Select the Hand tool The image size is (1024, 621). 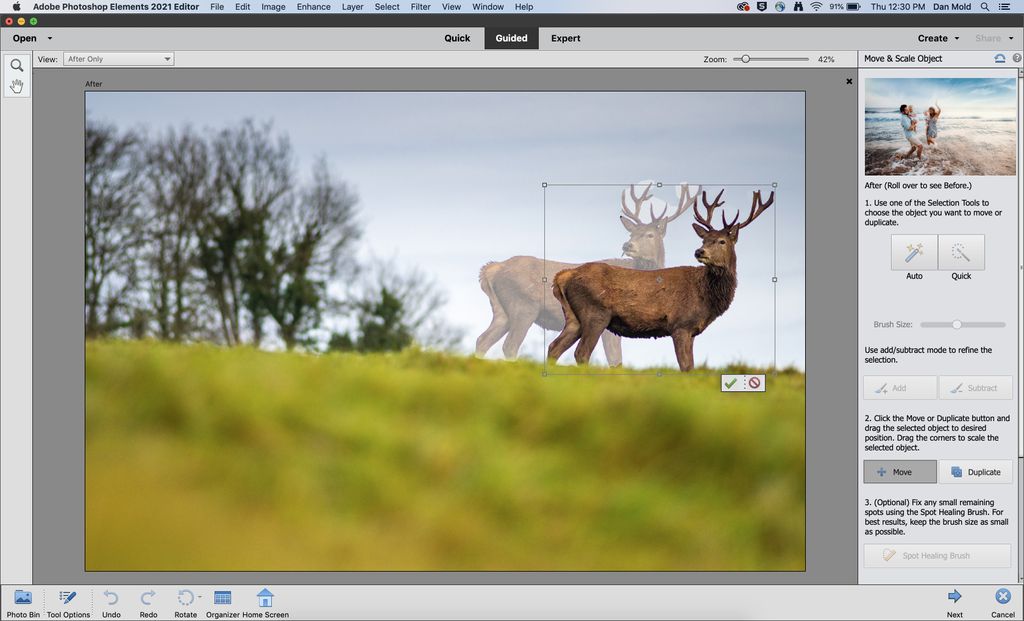click(16, 86)
